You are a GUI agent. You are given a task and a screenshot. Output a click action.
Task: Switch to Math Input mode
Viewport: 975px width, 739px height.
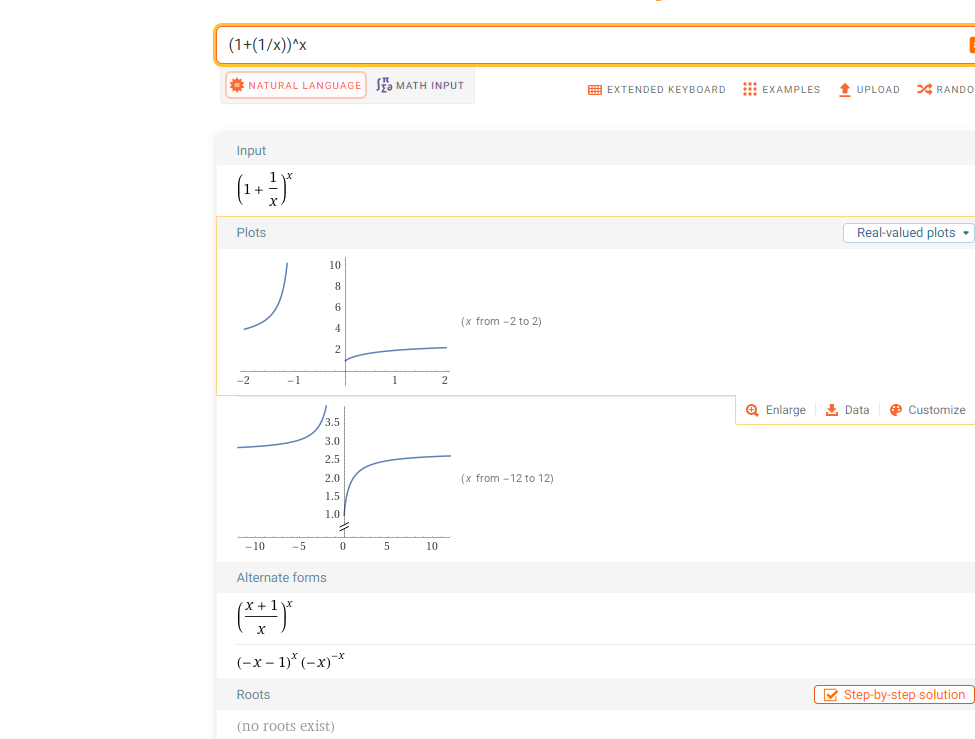(420, 86)
